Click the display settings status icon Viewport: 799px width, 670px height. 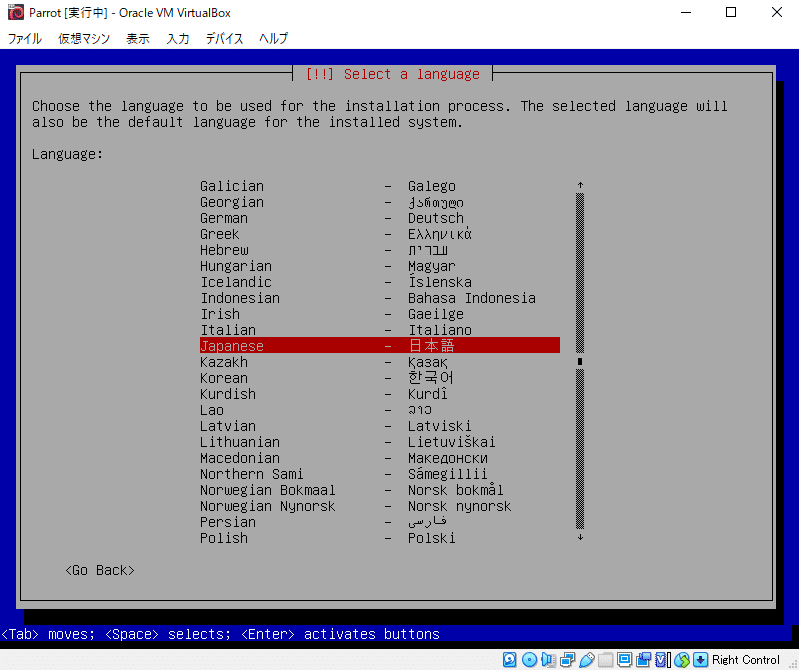click(x=624, y=660)
